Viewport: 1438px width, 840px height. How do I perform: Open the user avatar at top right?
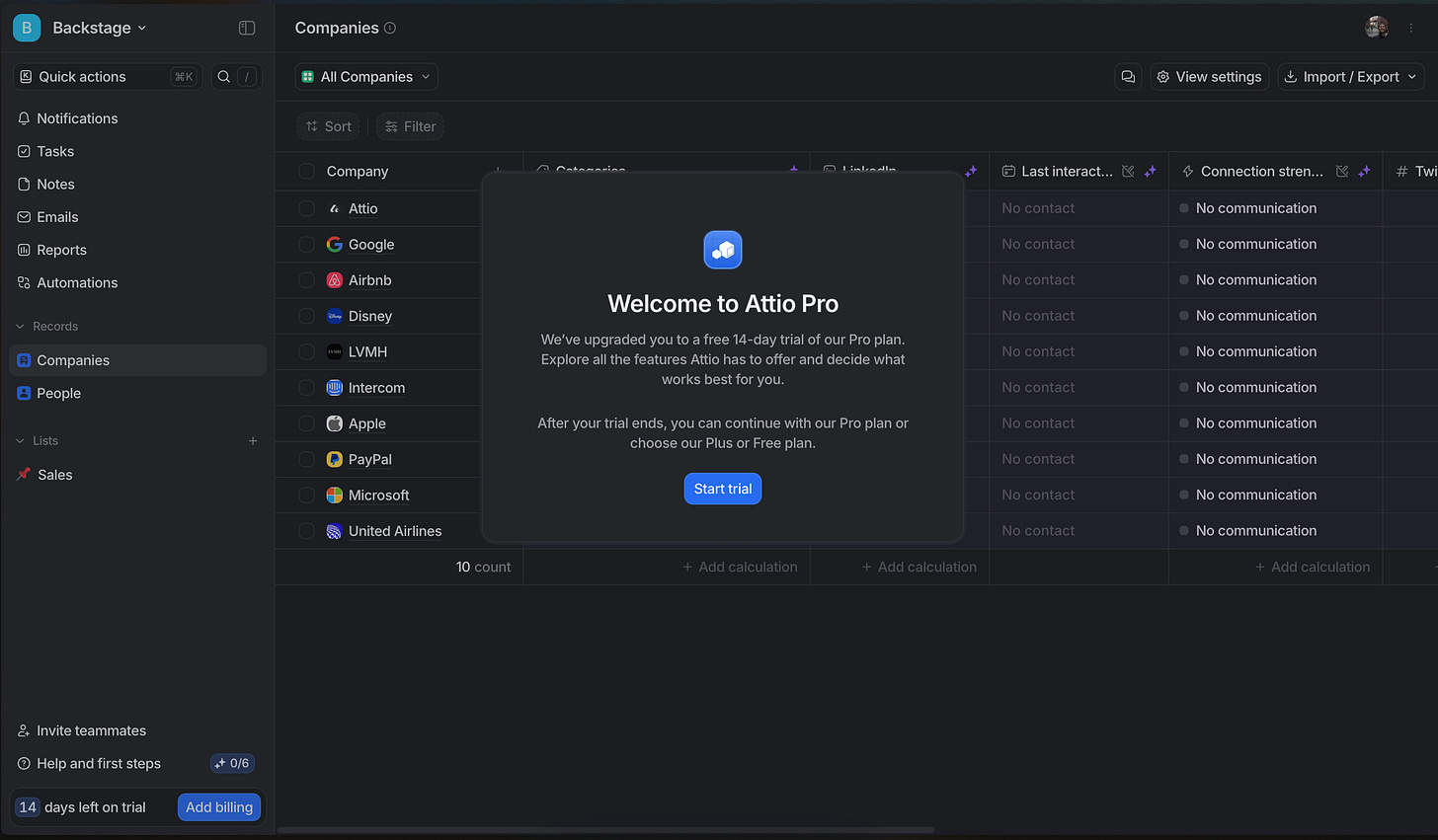point(1377,28)
